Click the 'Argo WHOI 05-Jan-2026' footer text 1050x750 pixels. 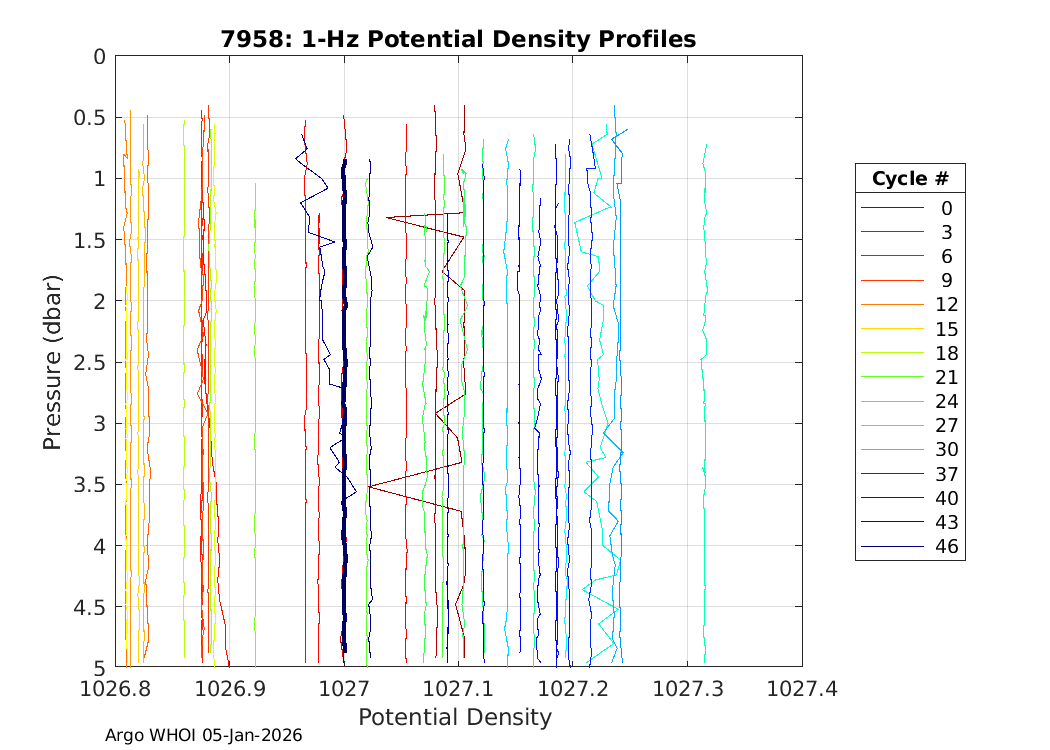(x=203, y=735)
